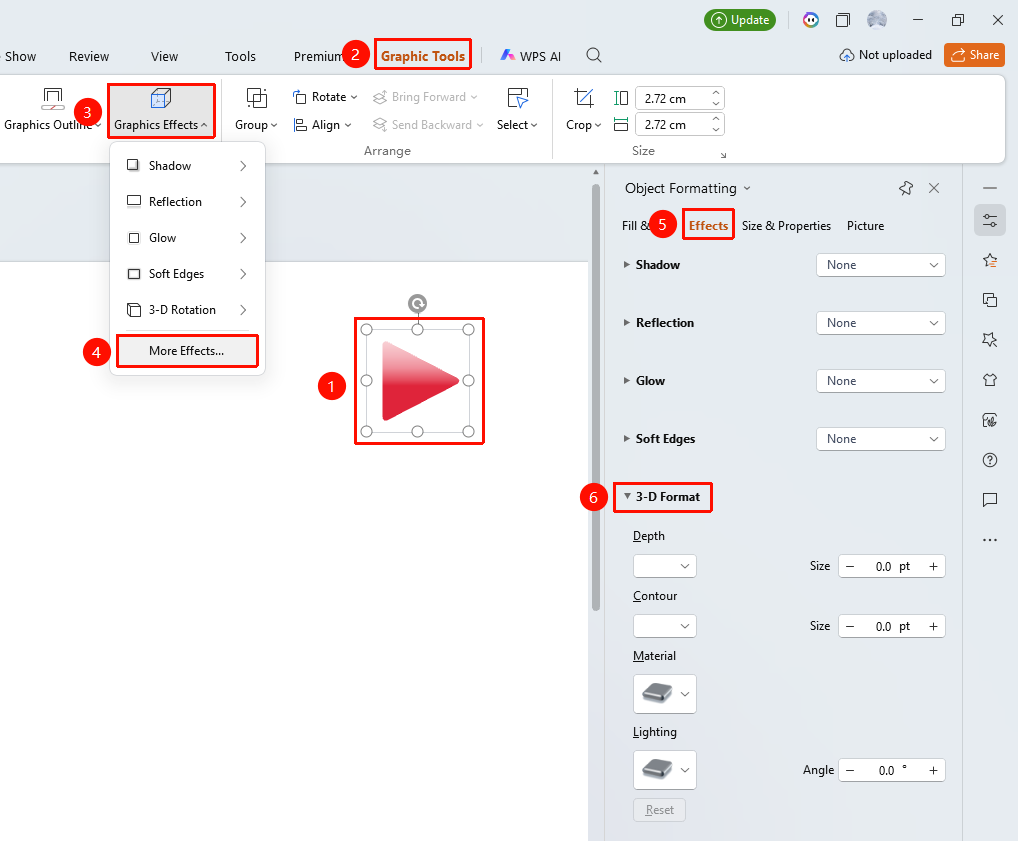Click the green Update button
1018x841 pixels.
click(x=740, y=20)
